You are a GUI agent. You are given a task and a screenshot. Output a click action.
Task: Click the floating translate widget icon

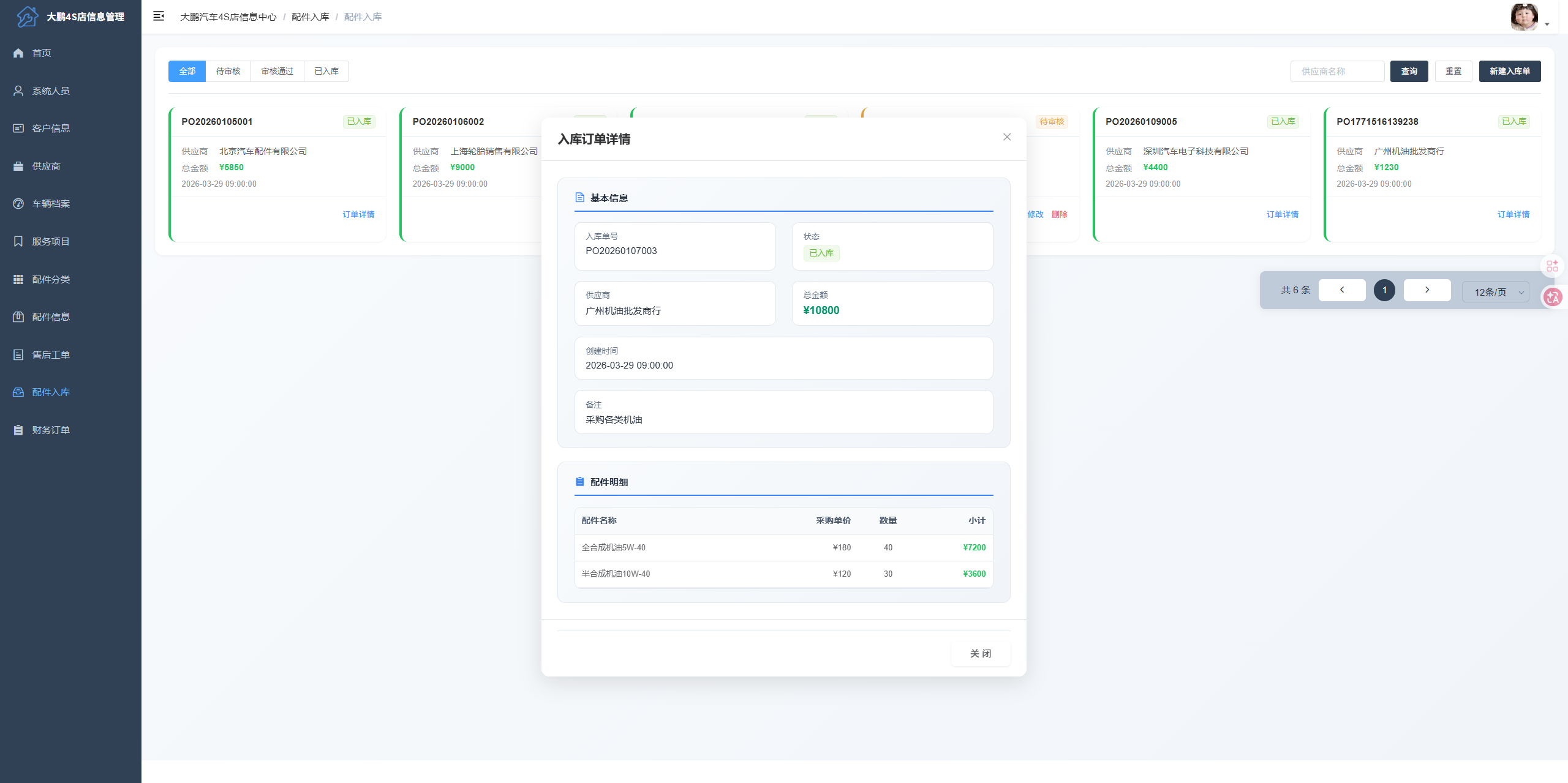(x=1553, y=298)
